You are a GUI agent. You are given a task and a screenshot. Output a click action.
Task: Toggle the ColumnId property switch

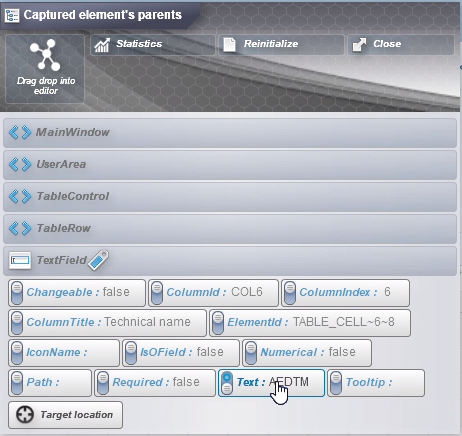(x=157, y=293)
